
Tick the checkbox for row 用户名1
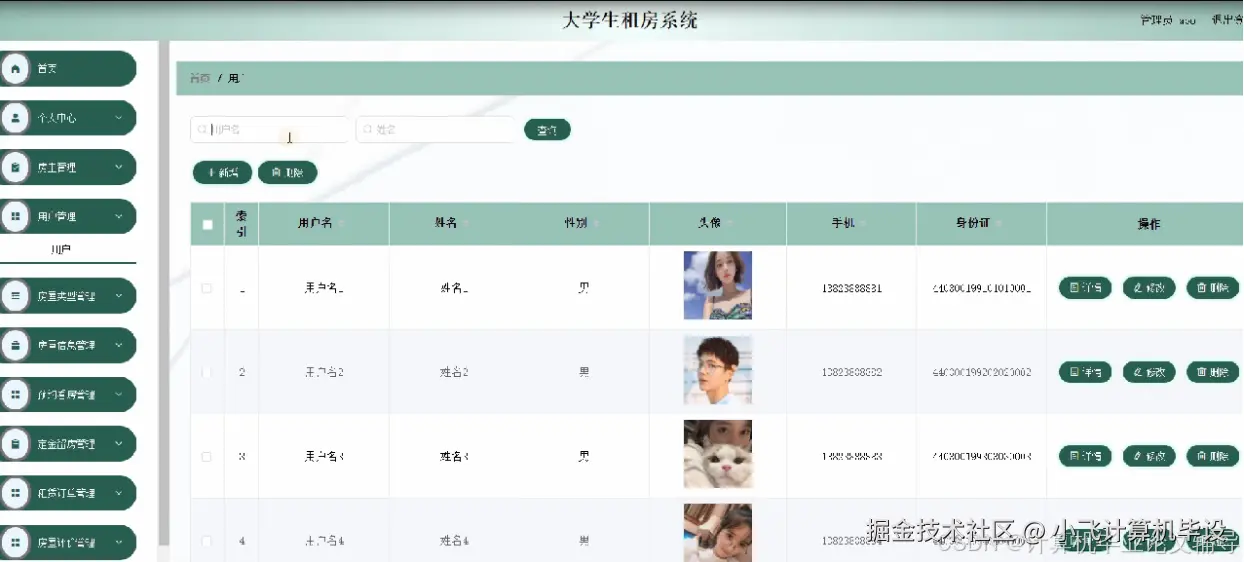207,288
